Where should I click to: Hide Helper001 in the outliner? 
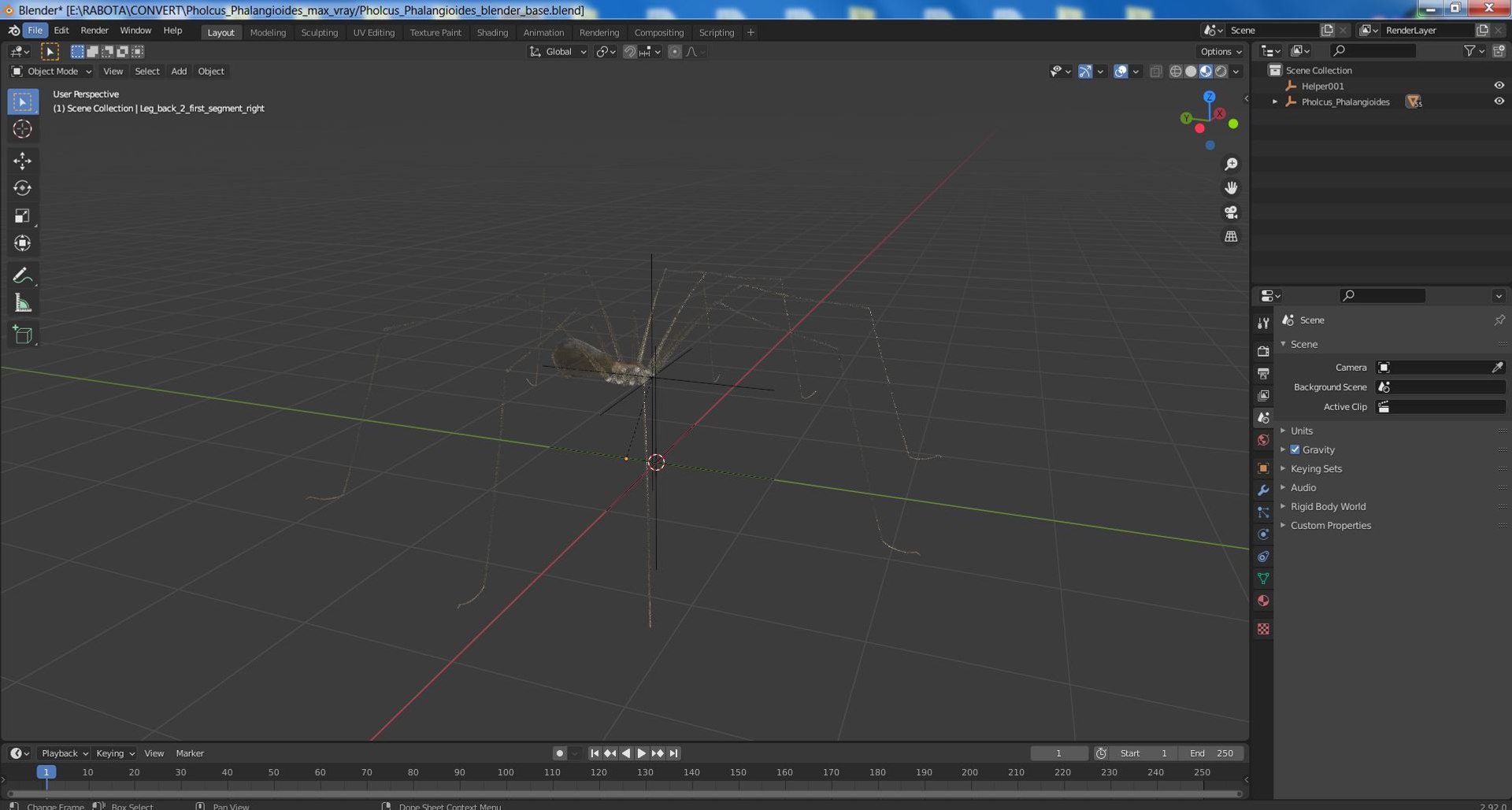tap(1499, 86)
